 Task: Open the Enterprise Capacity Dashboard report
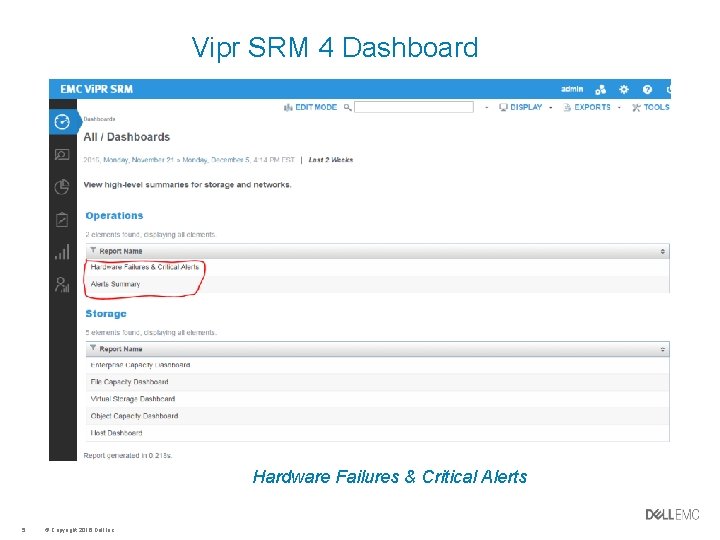(x=140, y=365)
